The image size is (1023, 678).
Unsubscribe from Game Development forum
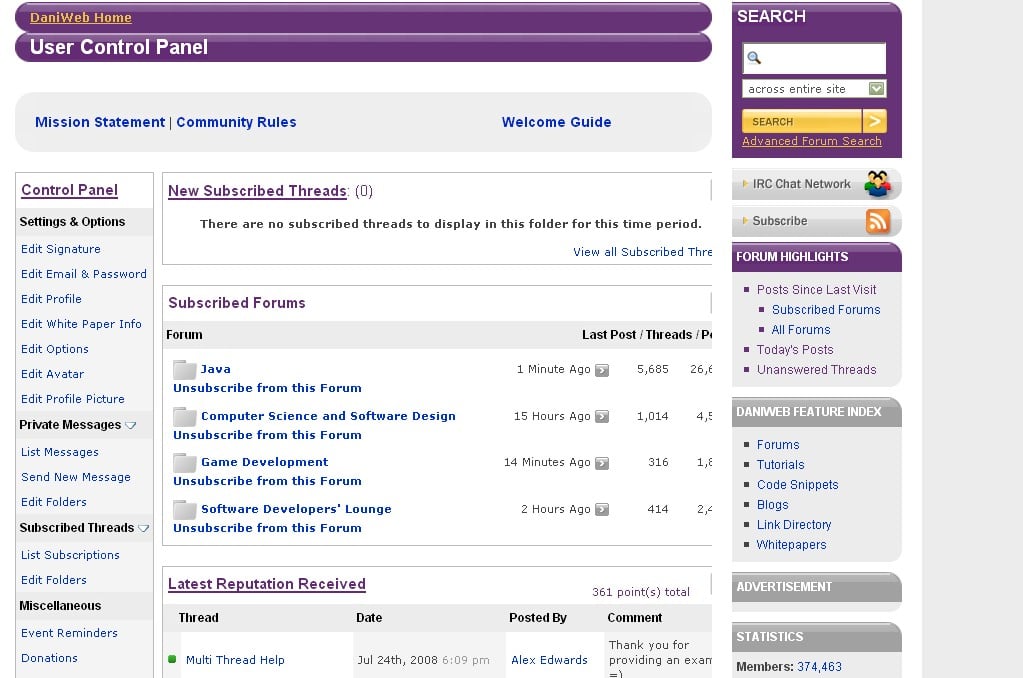click(x=267, y=481)
